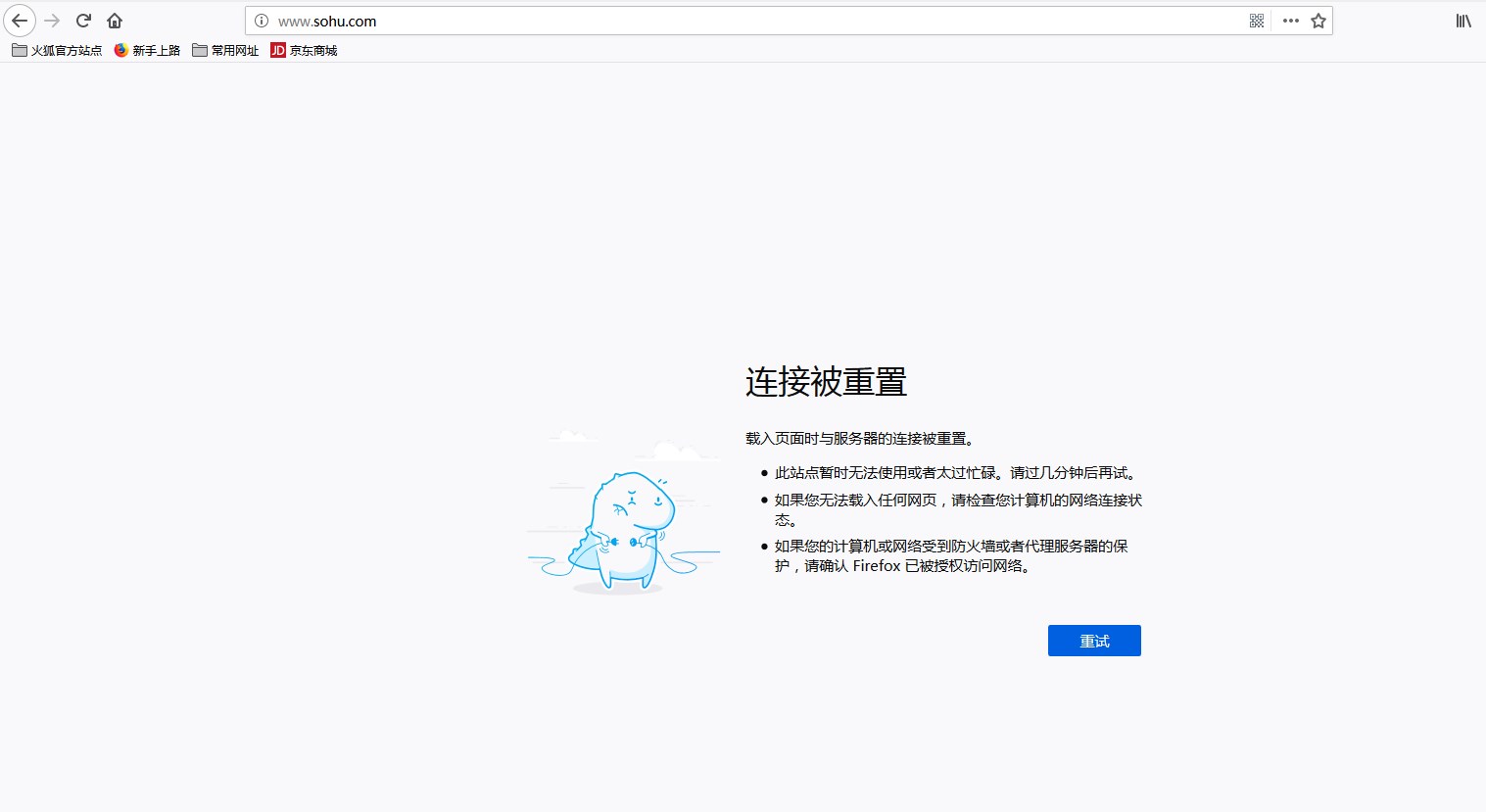Click the unplugged dinosaur illustration
Image resolution: width=1486 pixels, height=812 pixels.
[x=624, y=529]
